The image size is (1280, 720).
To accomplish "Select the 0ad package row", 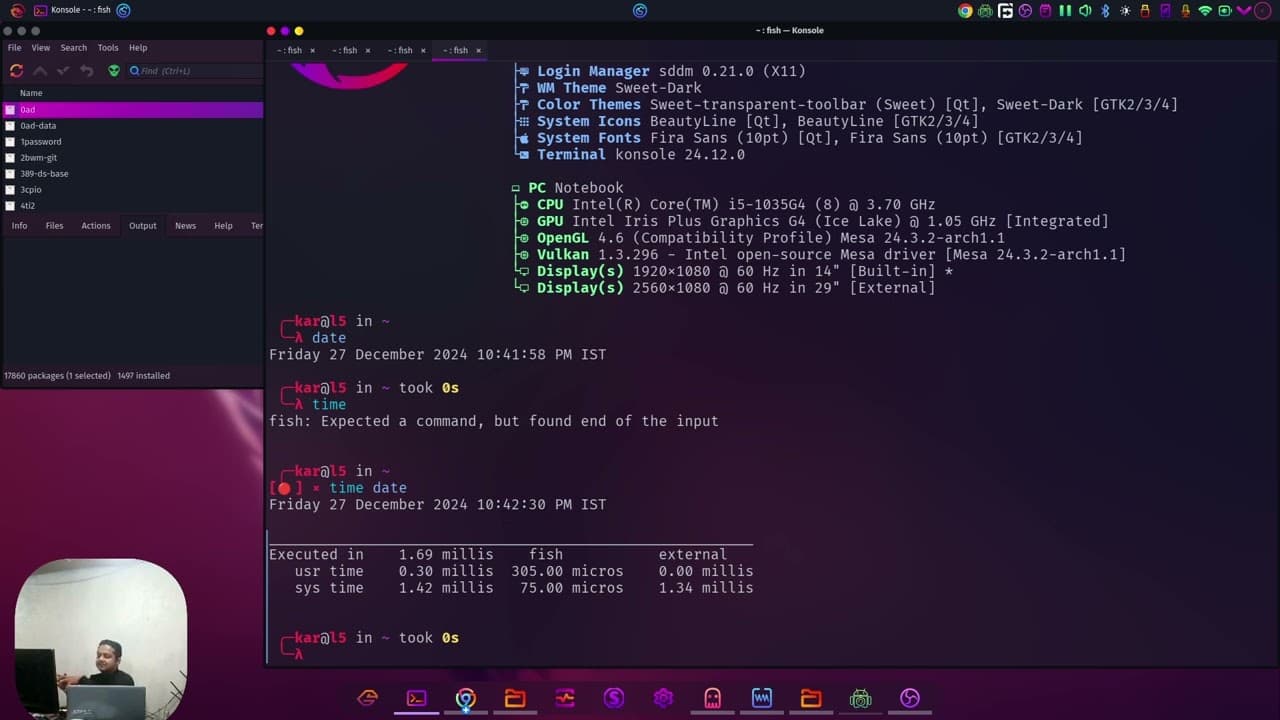I will tap(131, 110).
